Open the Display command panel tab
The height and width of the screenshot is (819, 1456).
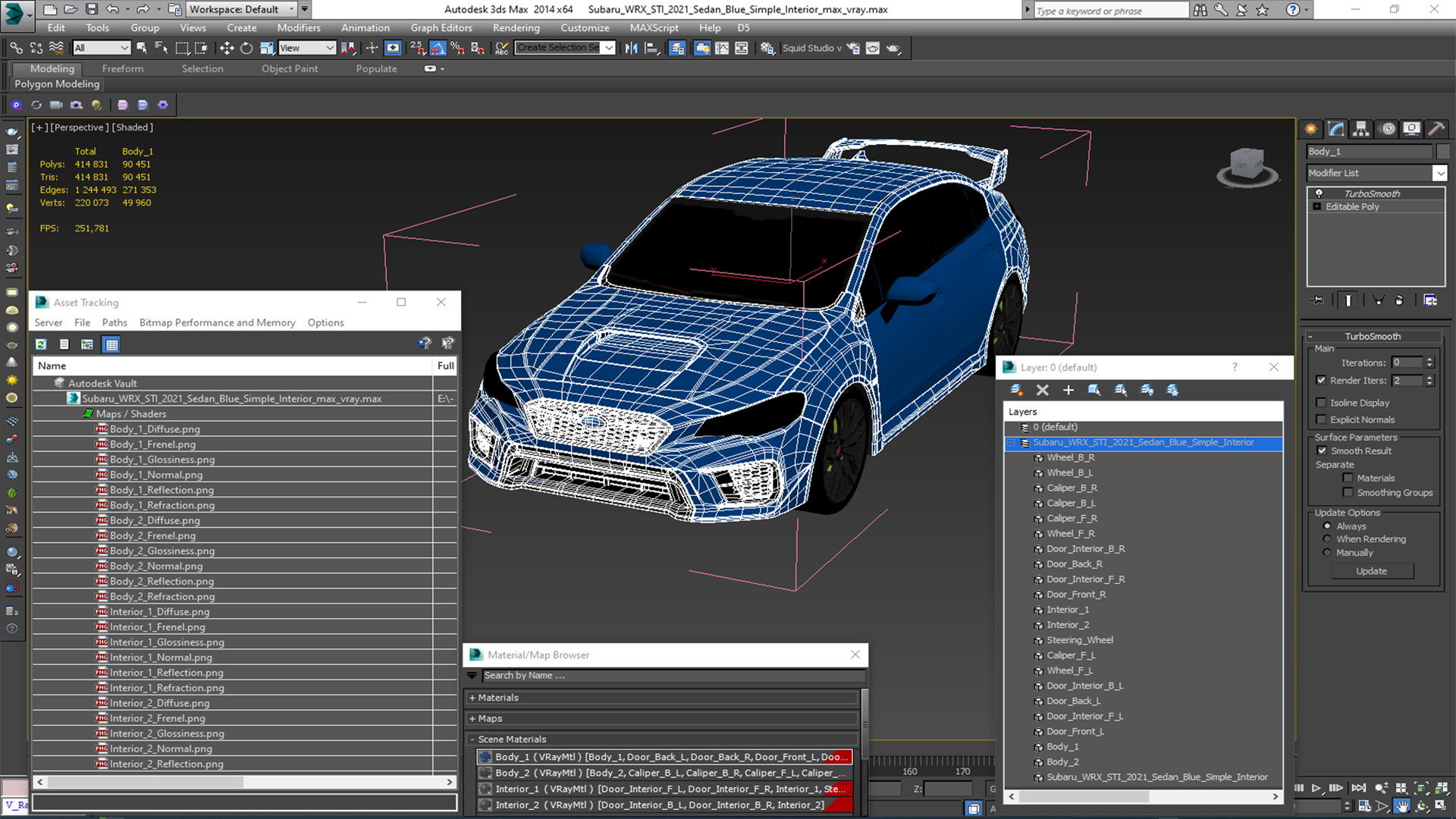coord(1411,129)
